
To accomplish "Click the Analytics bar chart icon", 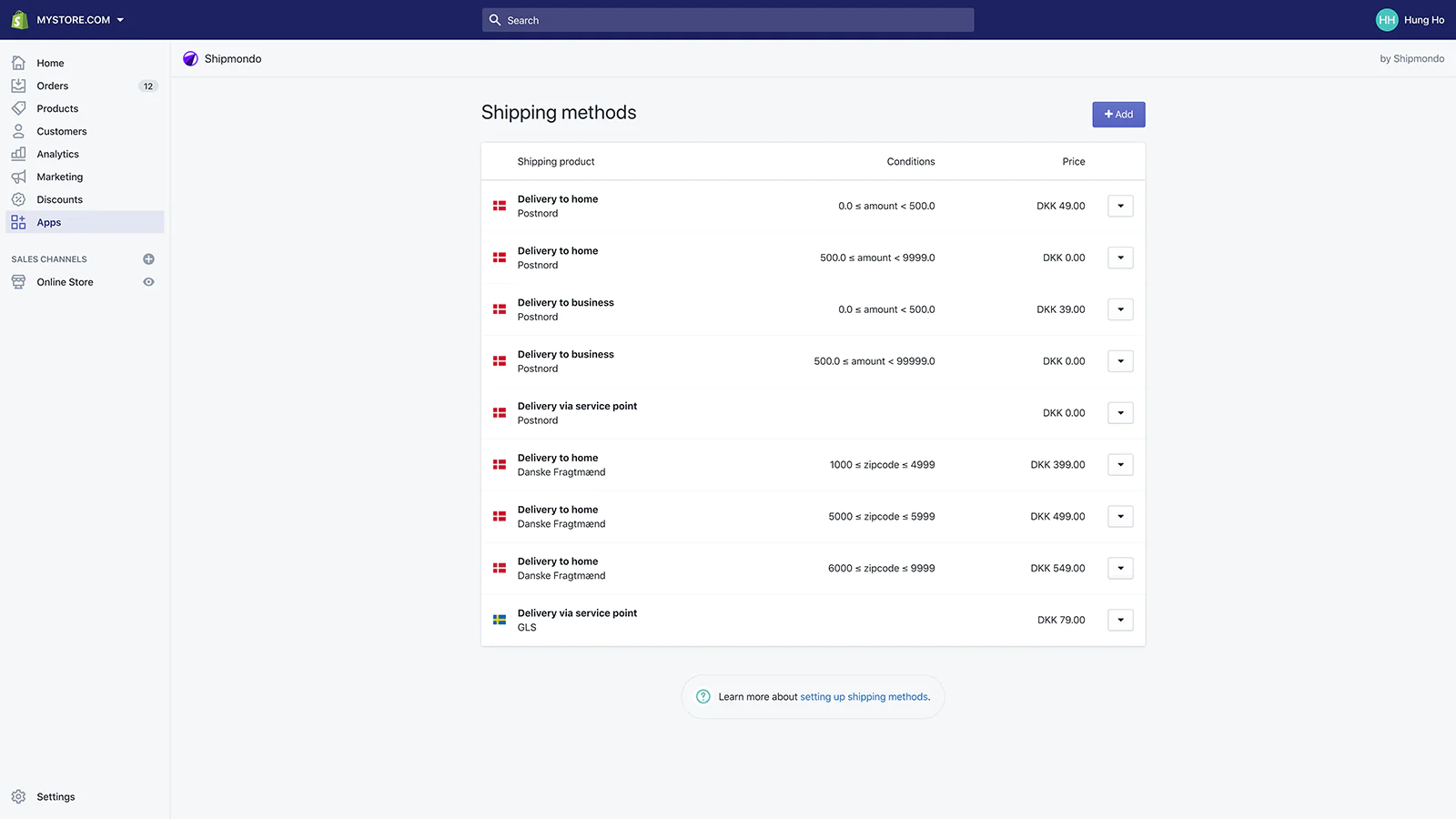I will point(18,154).
